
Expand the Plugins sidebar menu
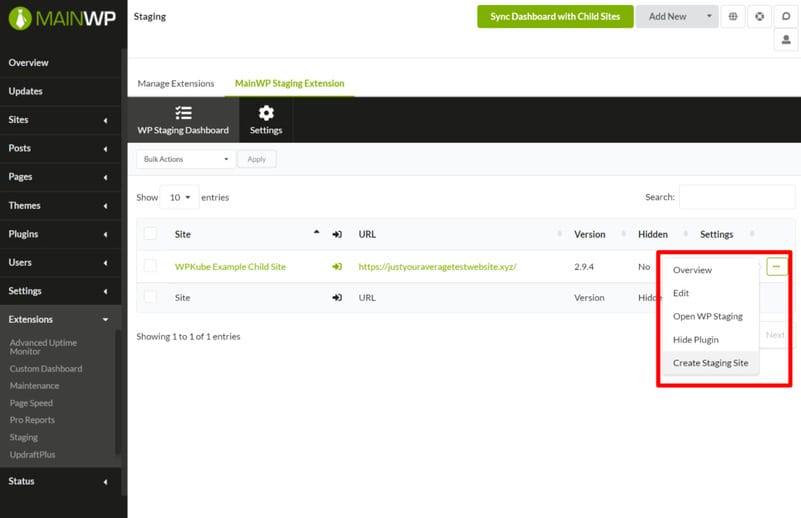60,234
